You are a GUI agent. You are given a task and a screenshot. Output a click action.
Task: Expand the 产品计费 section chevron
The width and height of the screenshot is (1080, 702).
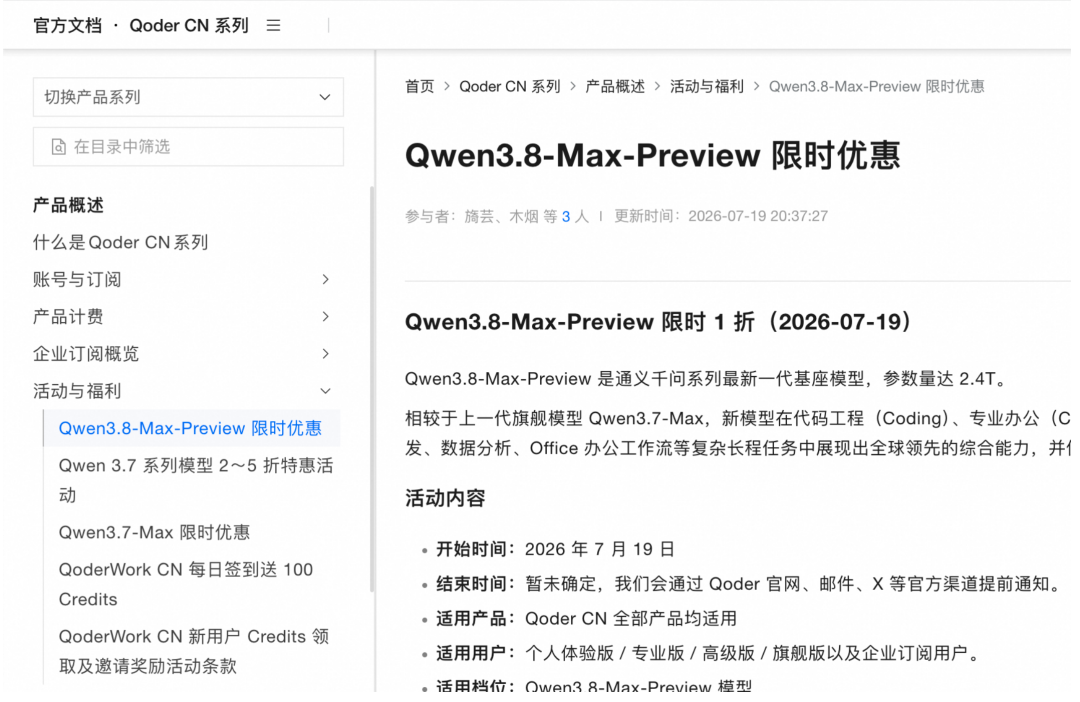(326, 316)
